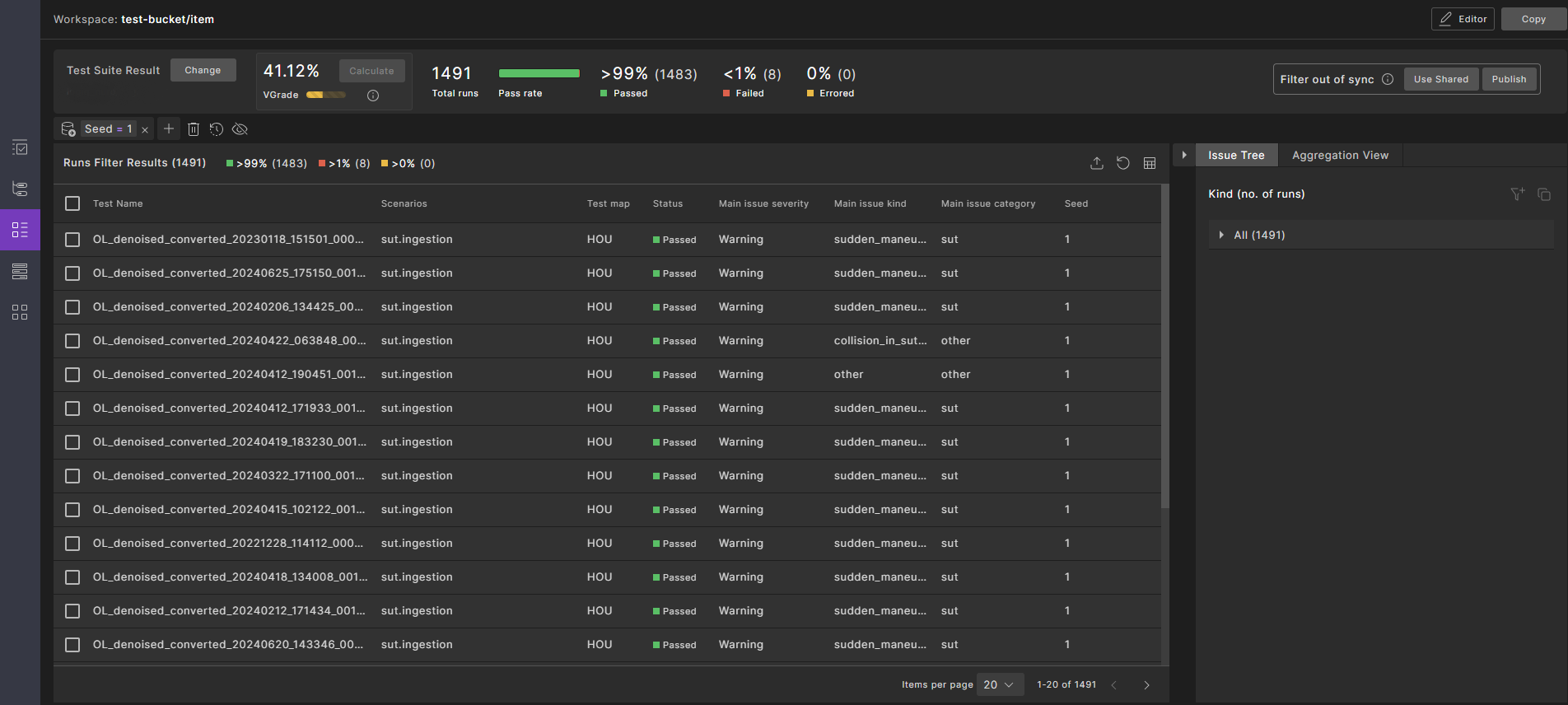Tick checkbox for OL_denoised_converted_20240422_063848 row
The image size is (1568, 705).
(72, 341)
